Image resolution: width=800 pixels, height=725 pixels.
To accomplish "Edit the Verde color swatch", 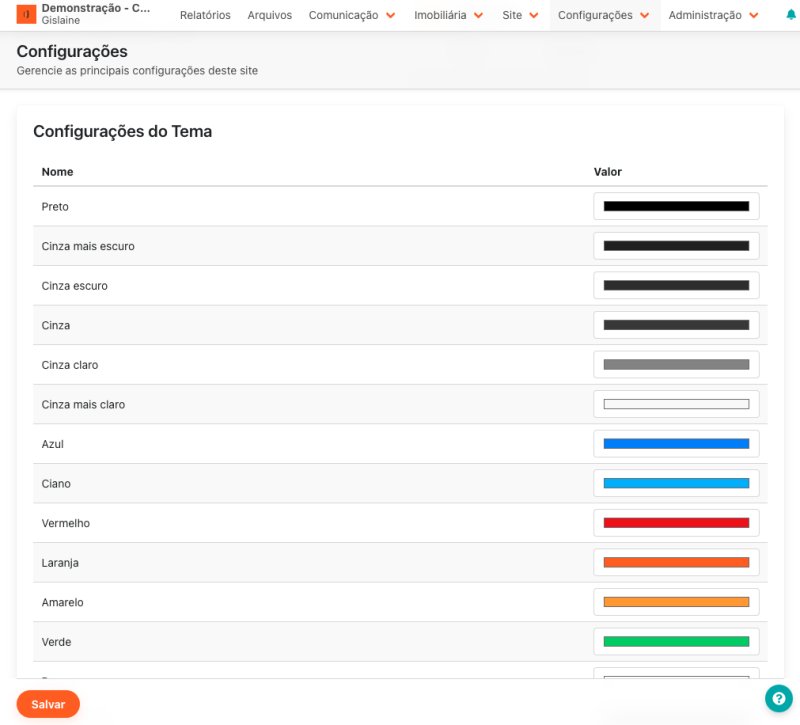I will [x=676, y=642].
